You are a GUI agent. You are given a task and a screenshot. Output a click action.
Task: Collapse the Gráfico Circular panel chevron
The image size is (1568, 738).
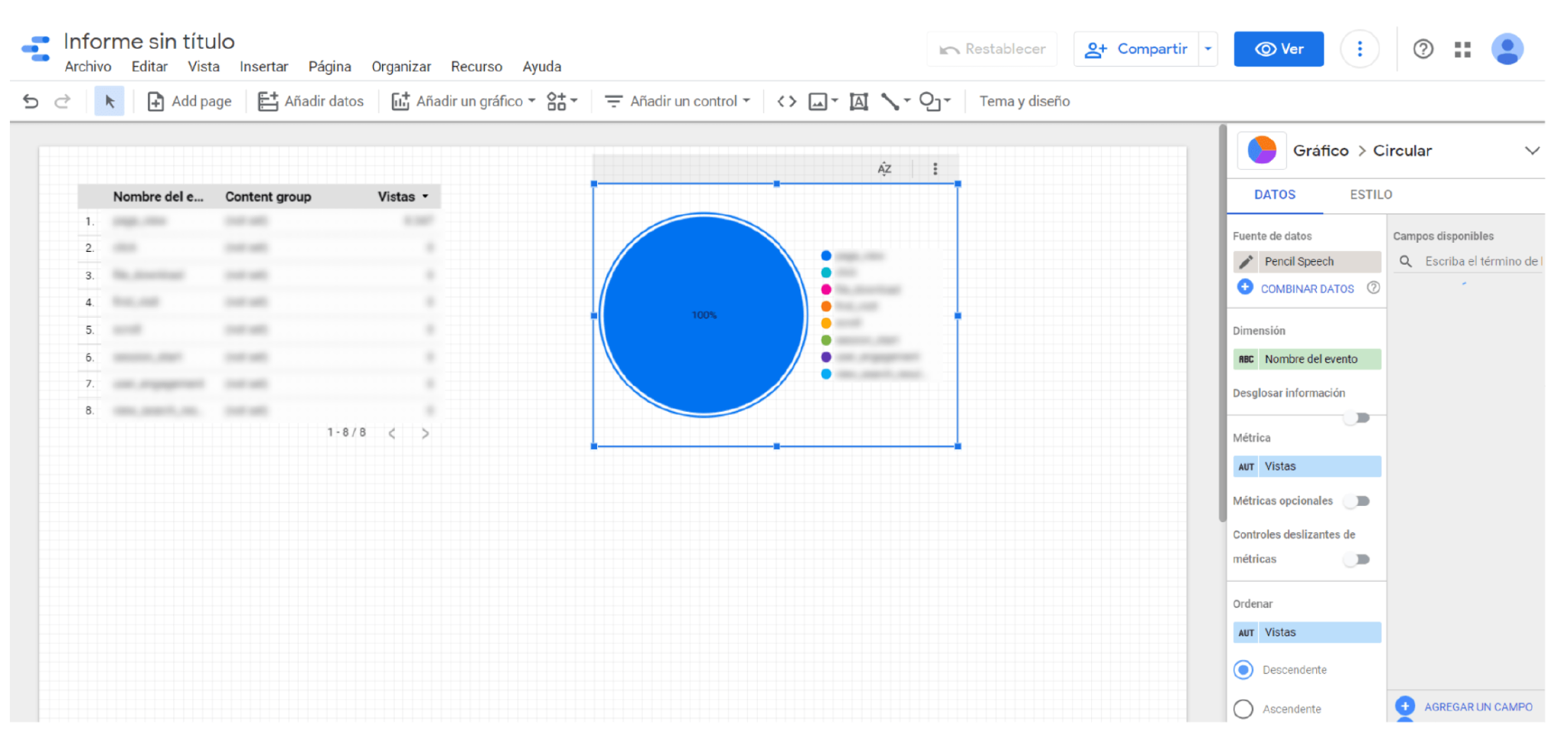click(x=1534, y=150)
